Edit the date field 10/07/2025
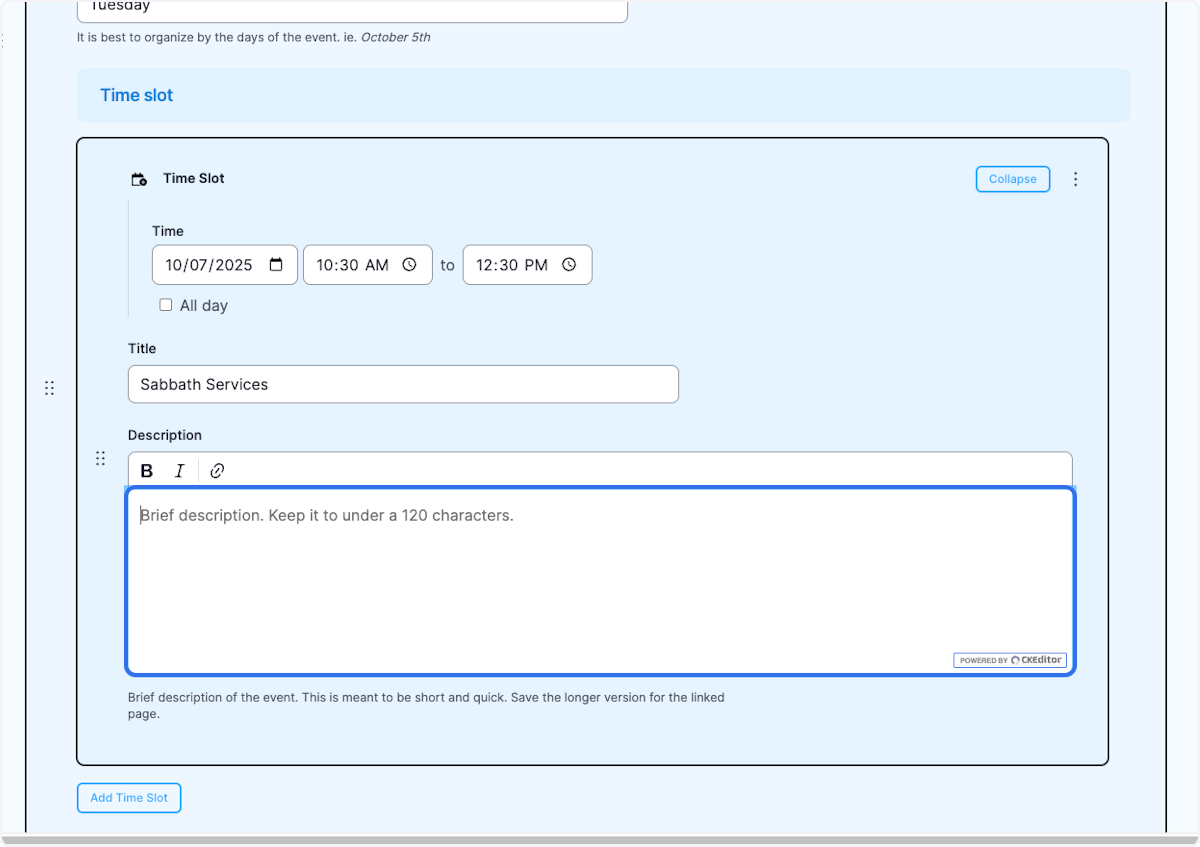The image size is (1200, 847). (225, 265)
